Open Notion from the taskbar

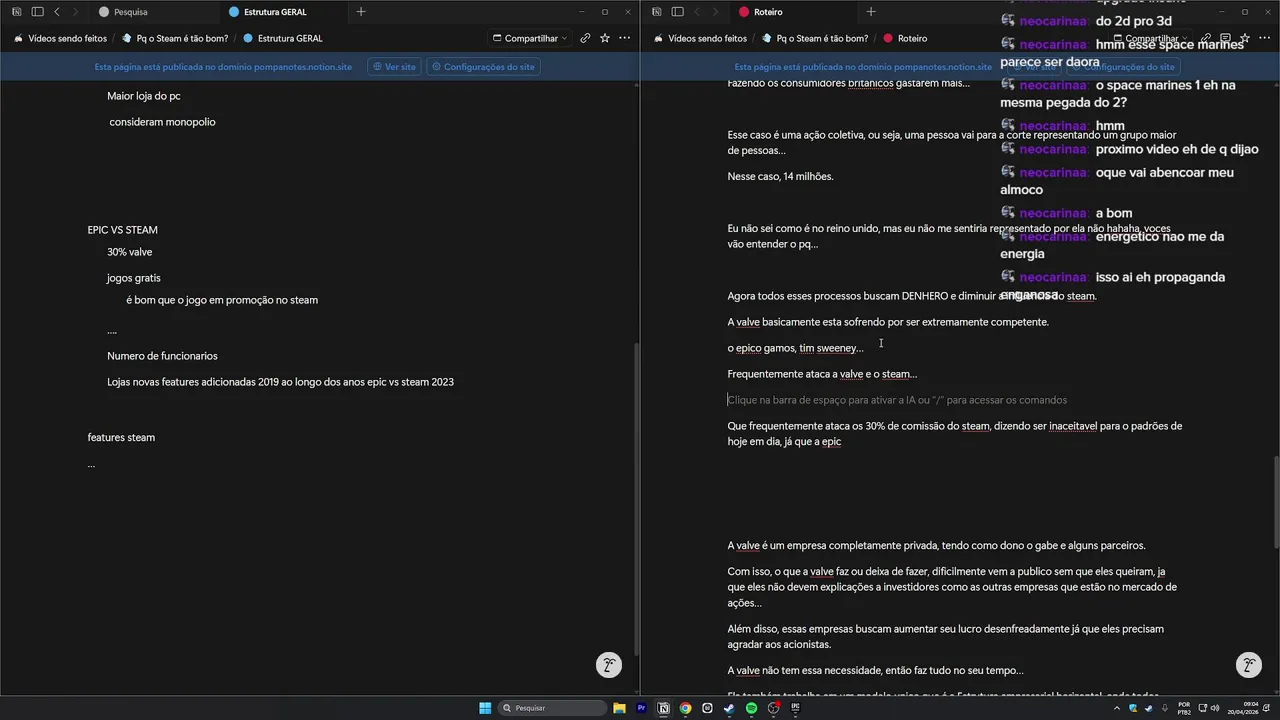pyautogui.click(x=663, y=708)
